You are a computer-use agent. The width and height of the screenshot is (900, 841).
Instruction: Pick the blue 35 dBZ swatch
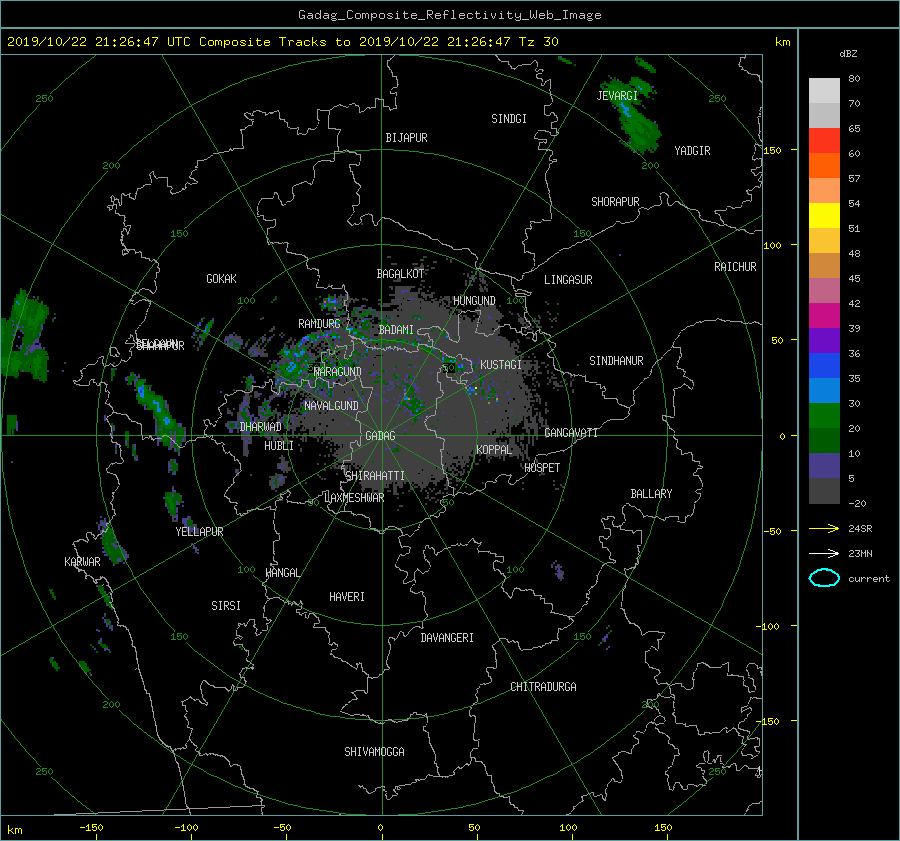(x=824, y=366)
